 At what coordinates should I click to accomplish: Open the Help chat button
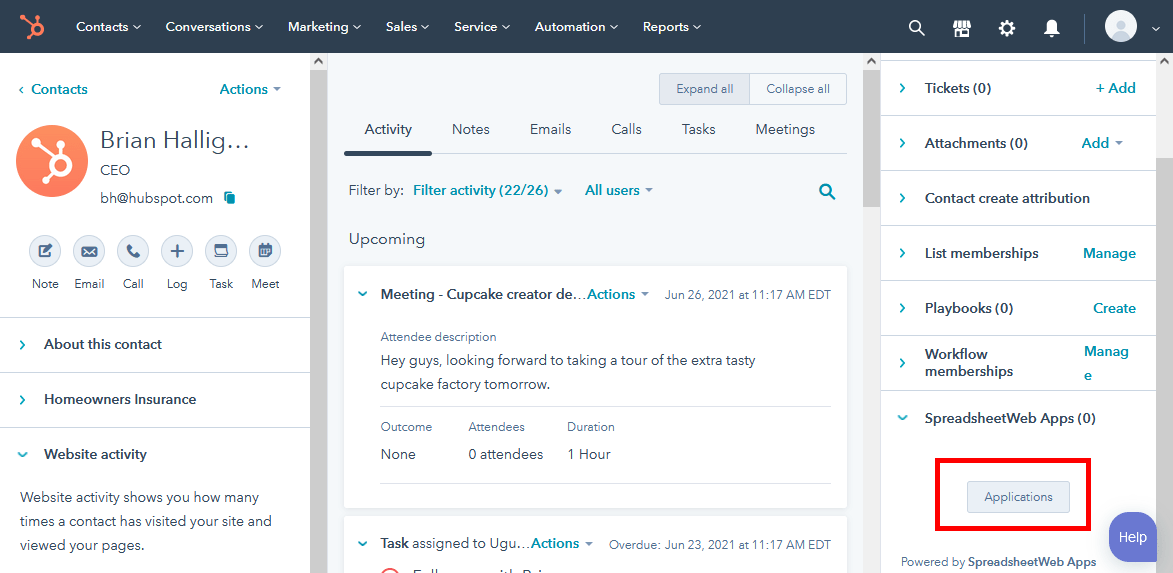point(1133,537)
